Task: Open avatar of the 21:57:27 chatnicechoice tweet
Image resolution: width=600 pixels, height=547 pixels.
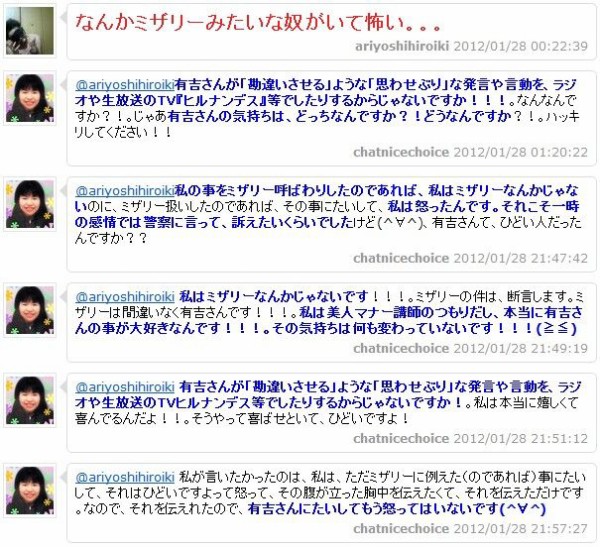Action: (x=30, y=491)
